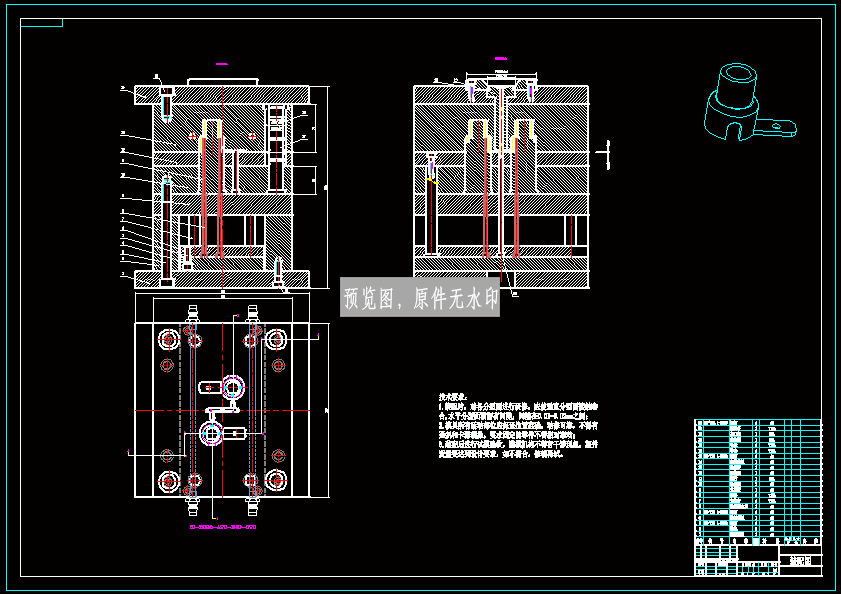Select the magenta label under the plan view
The image size is (841, 594).
point(223,527)
